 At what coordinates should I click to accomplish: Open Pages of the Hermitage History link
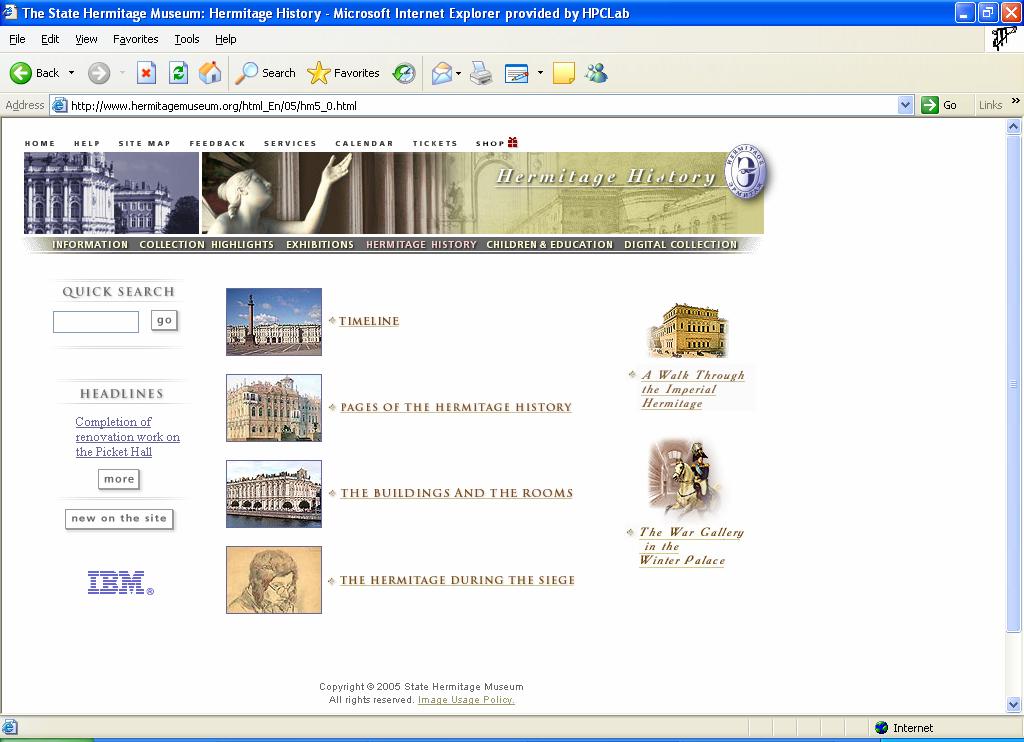456,407
